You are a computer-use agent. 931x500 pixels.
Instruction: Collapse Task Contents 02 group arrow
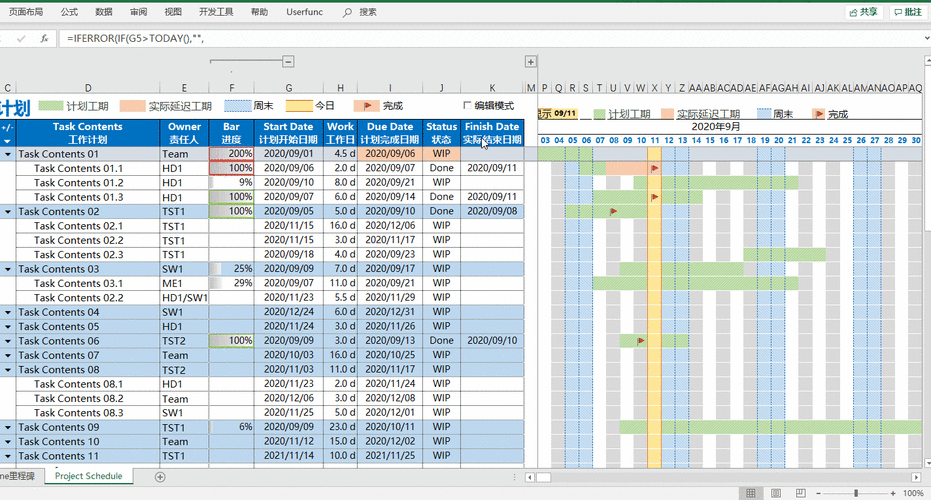click(8, 212)
